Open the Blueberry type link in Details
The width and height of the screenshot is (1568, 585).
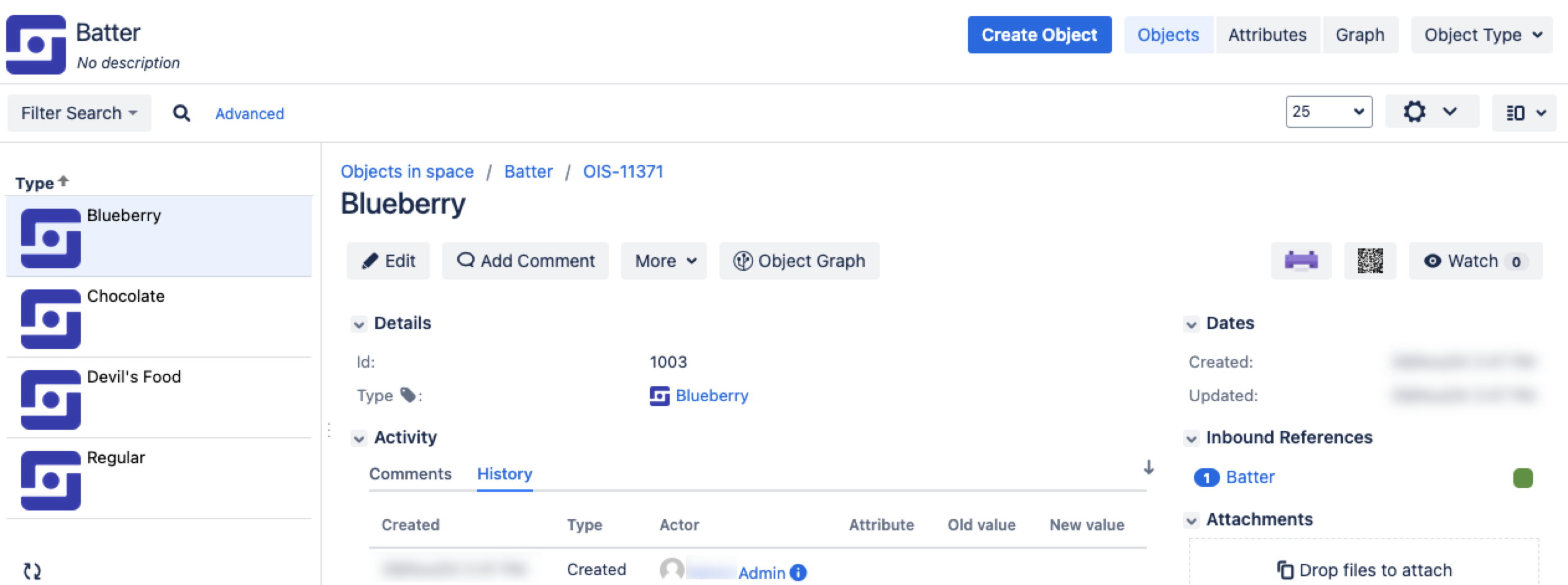(x=712, y=396)
